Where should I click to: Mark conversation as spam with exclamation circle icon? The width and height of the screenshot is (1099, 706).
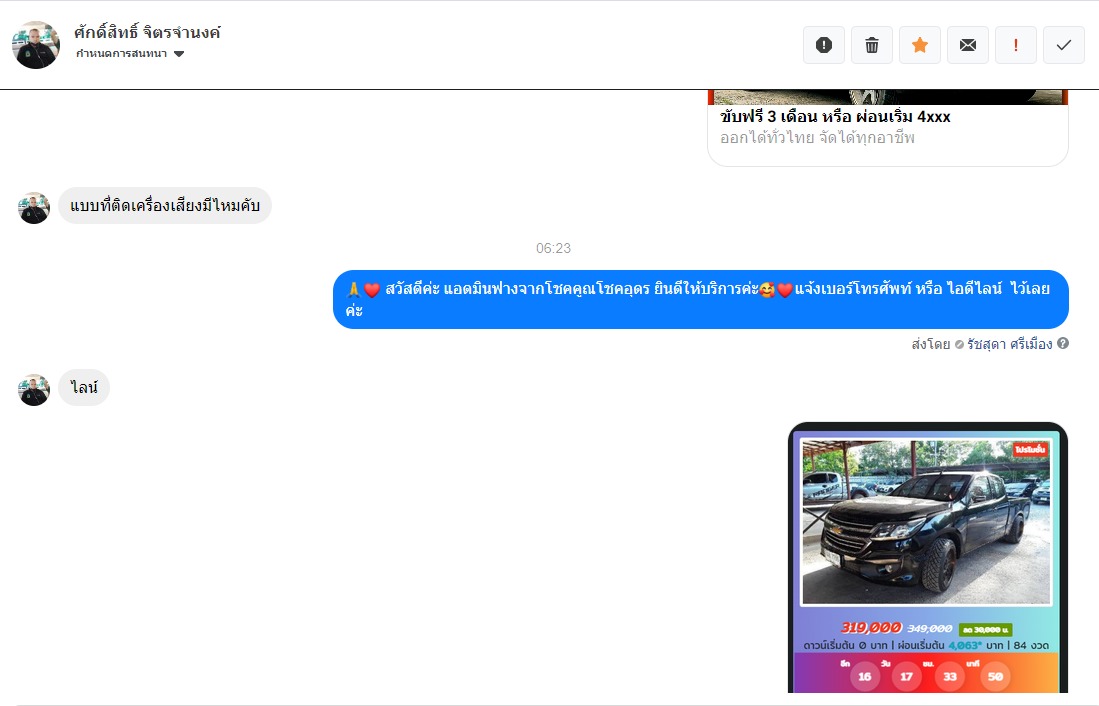(x=824, y=45)
